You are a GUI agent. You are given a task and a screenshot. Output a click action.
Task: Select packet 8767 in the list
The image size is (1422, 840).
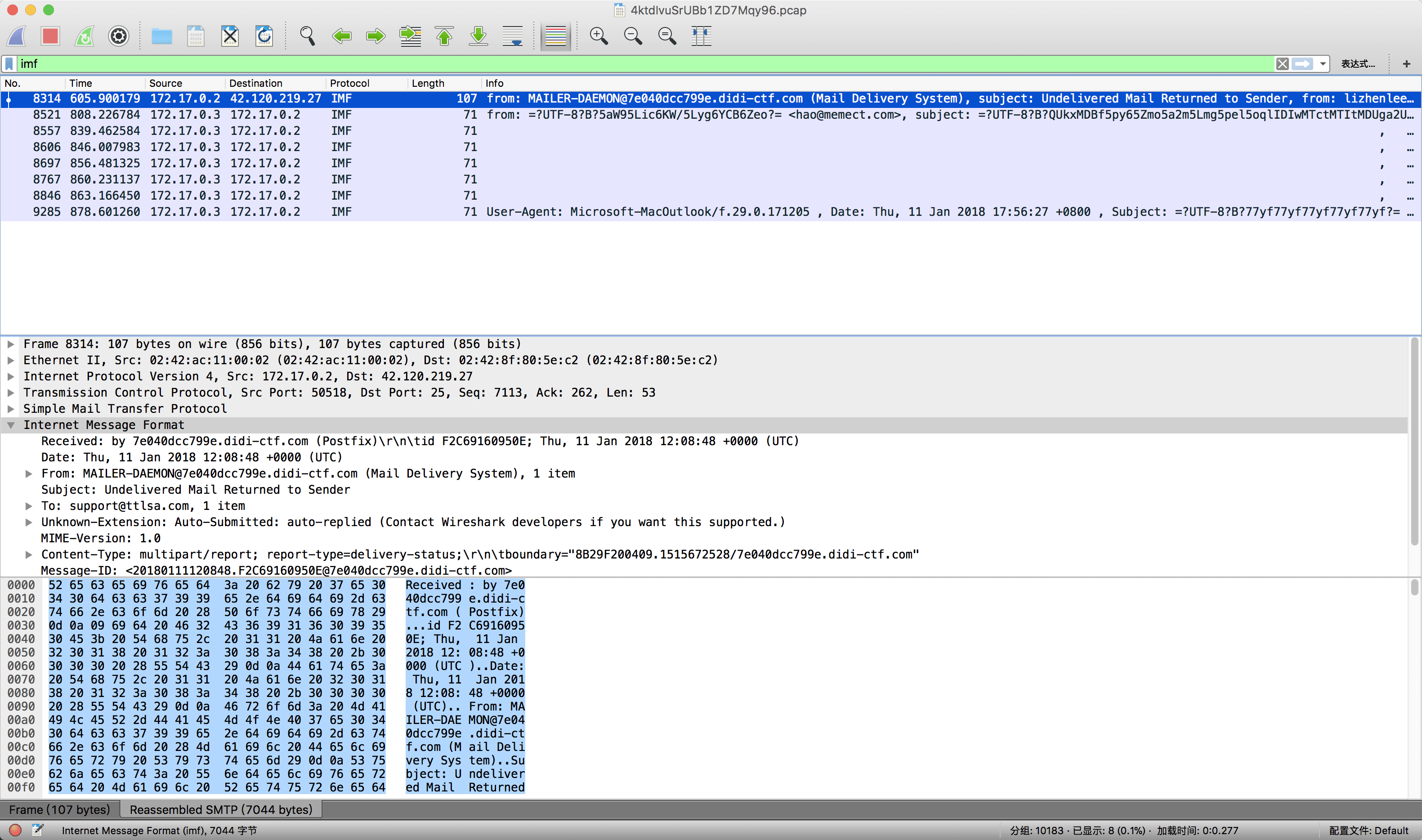pos(711,179)
